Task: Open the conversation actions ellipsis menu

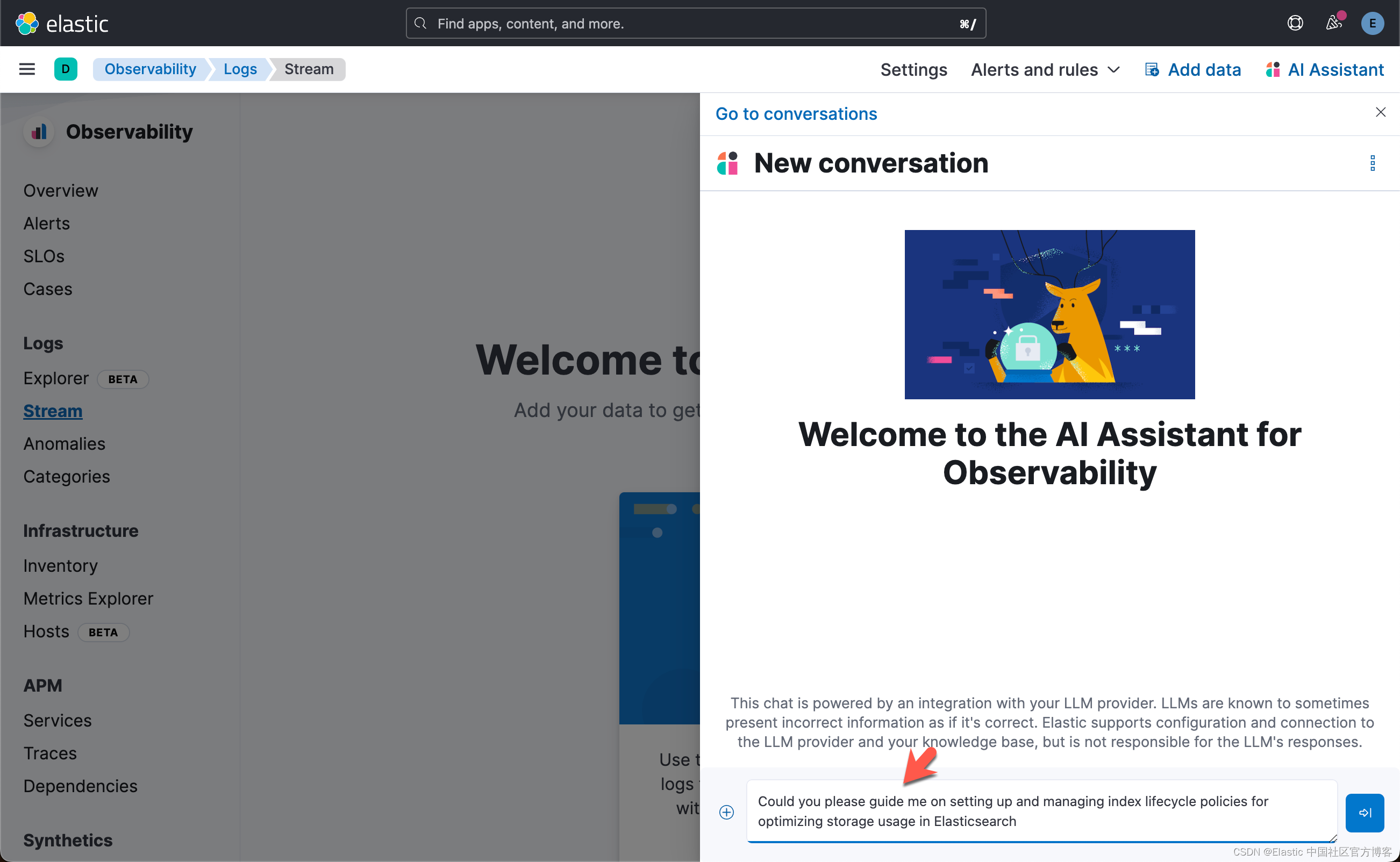Action: click(x=1373, y=163)
